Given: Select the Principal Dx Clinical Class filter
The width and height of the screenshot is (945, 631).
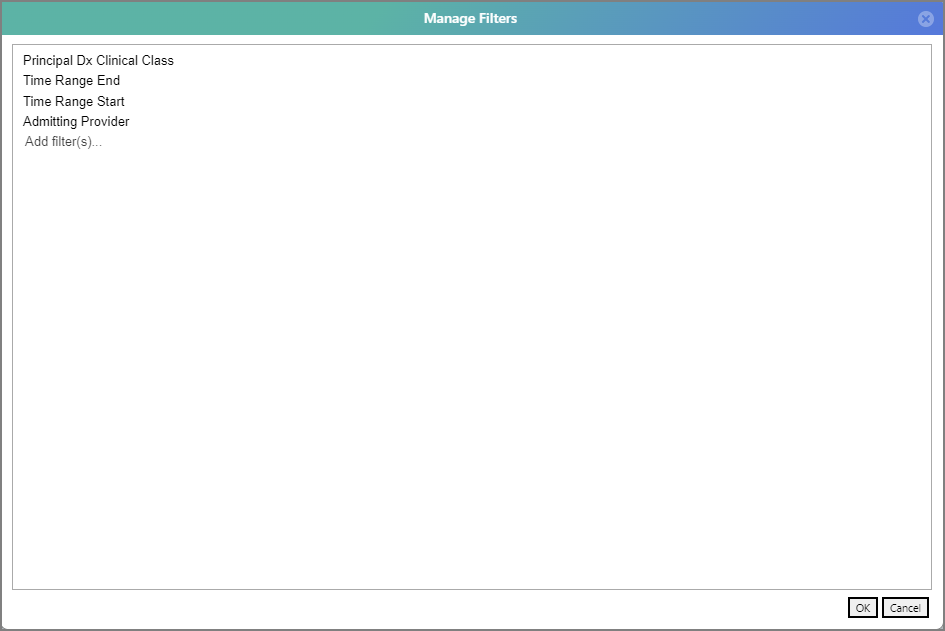Looking at the screenshot, I should click(98, 60).
